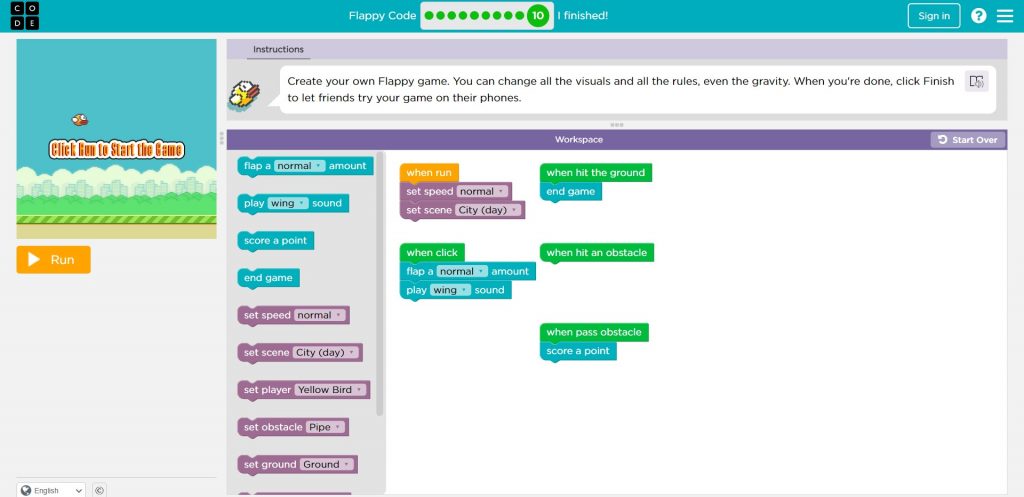Select the Instructions tab
The width and height of the screenshot is (1024, 497).
(x=278, y=49)
